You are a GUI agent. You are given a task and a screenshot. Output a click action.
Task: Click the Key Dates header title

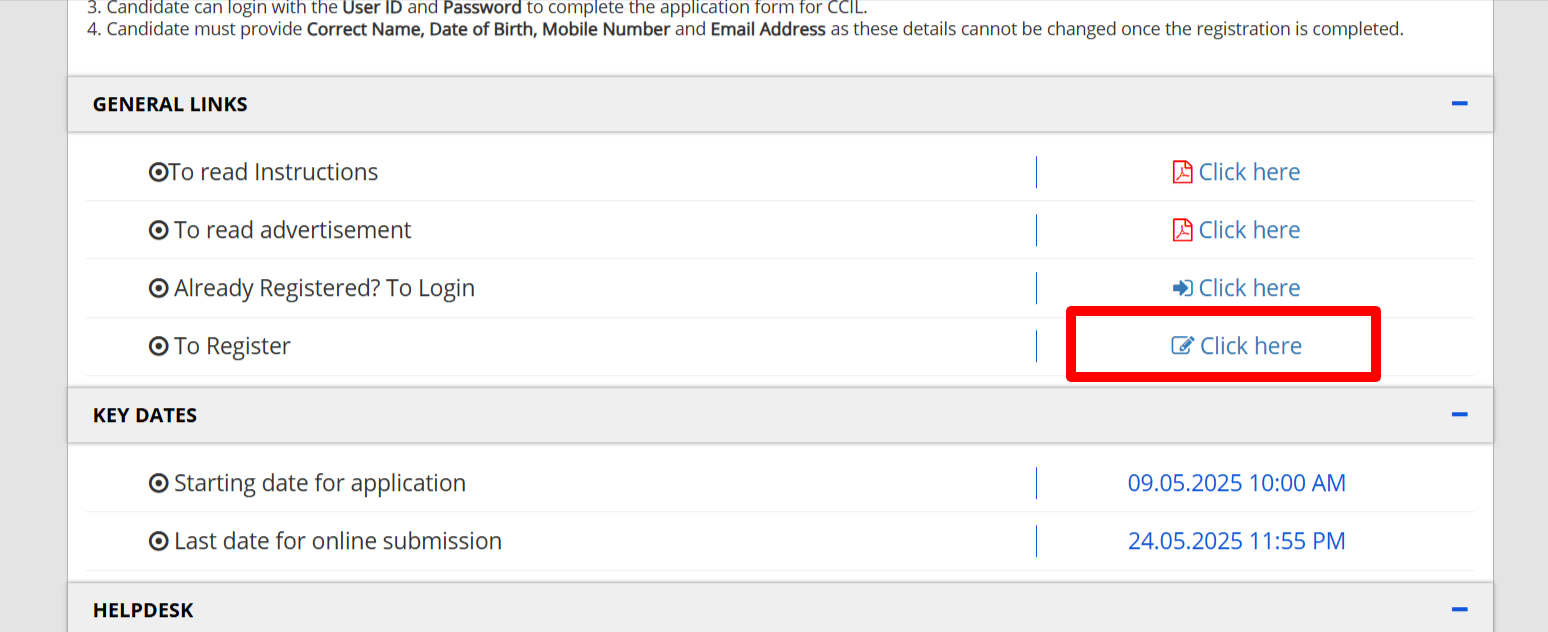[145, 415]
